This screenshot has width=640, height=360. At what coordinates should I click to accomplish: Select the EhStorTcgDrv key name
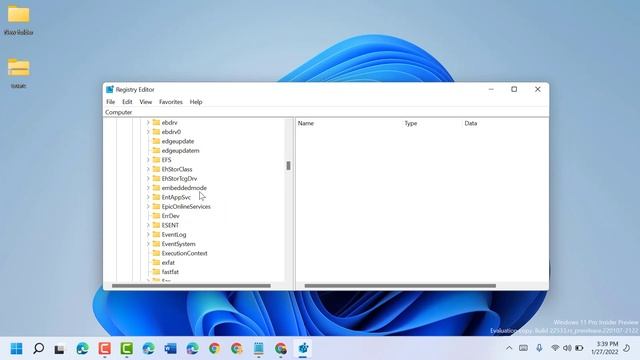179,178
